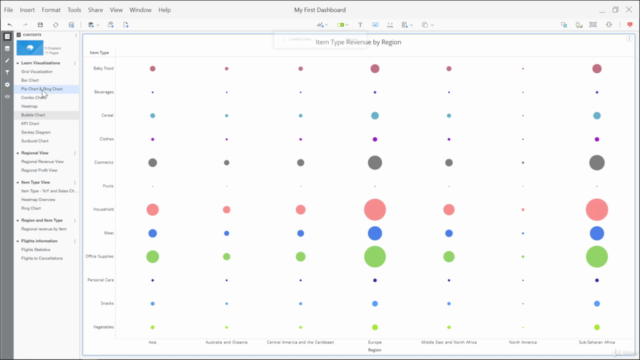The height and width of the screenshot is (360, 640).
Task: Open Flights Information chapter options menu
Action: [x=75, y=241]
